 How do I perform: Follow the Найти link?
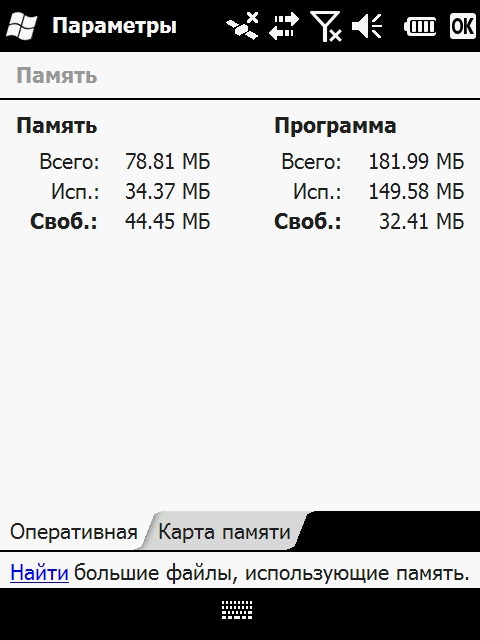(x=39, y=573)
